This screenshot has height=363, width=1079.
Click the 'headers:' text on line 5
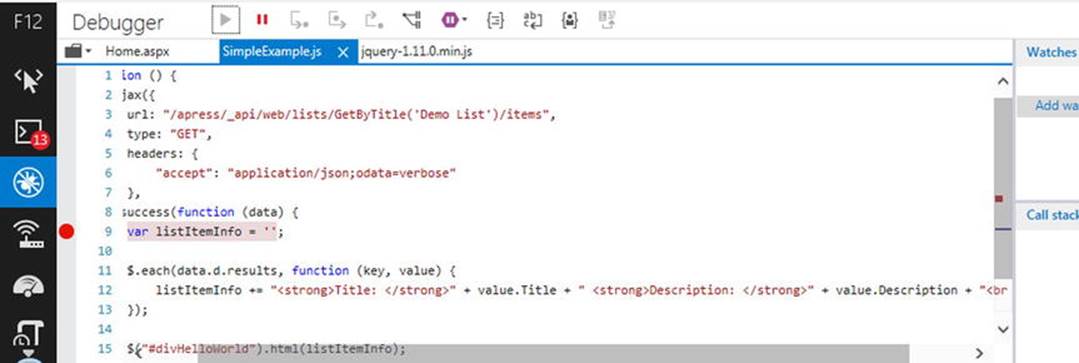(156, 153)
